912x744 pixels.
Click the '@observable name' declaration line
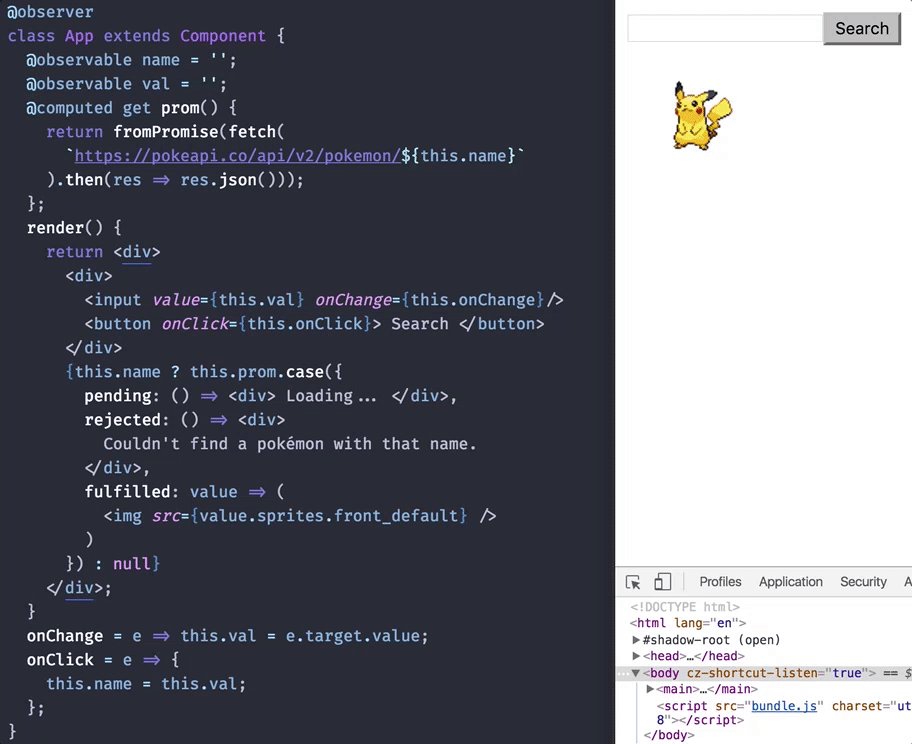(x=131, y=60)
